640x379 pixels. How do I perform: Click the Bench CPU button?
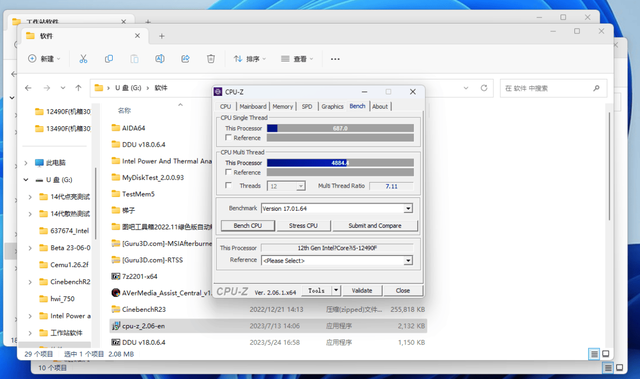pos(248,226)
